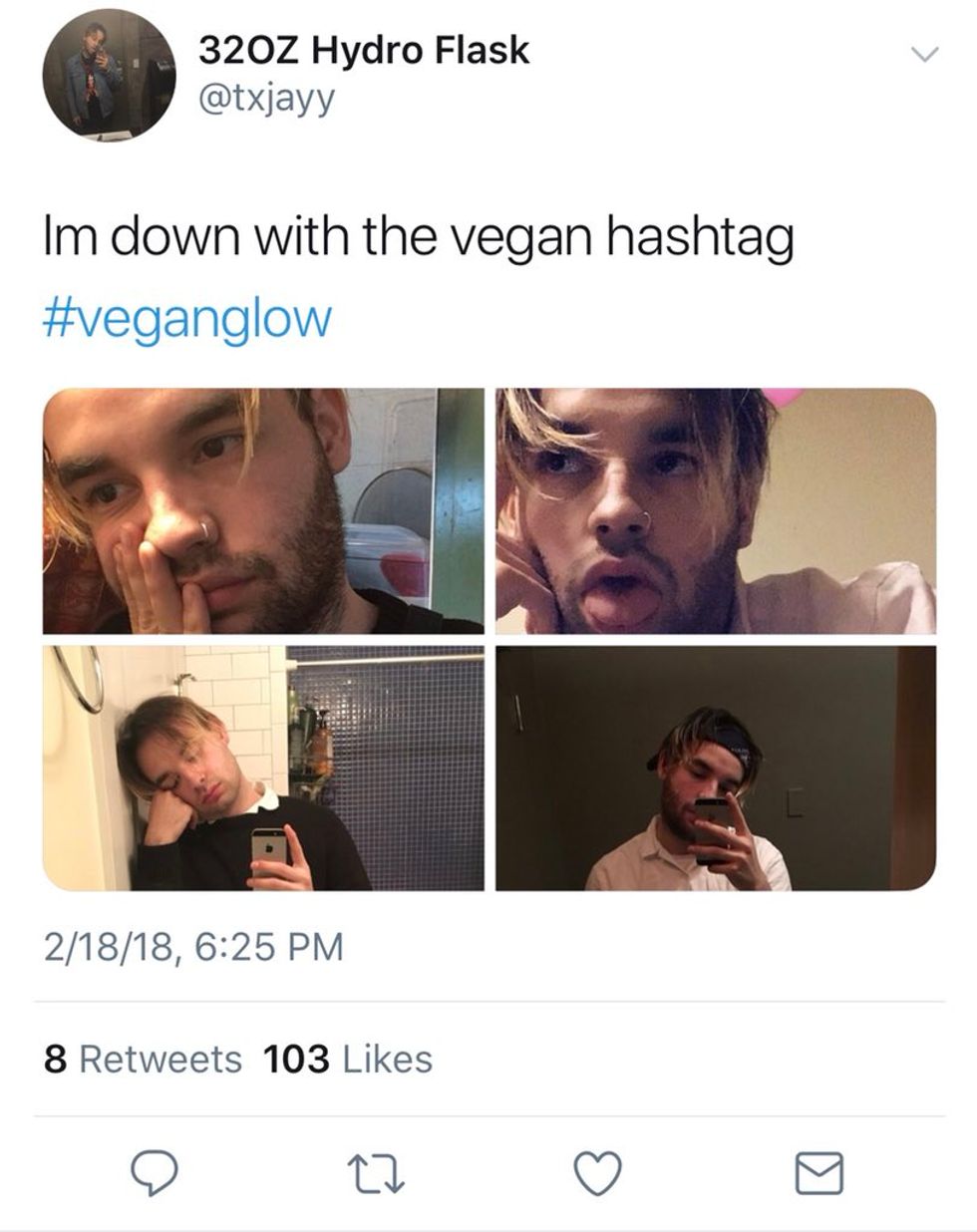Open the mirror selfie with backwards cap
This screenshot has height=1232, width=977.
coord(716,768)
